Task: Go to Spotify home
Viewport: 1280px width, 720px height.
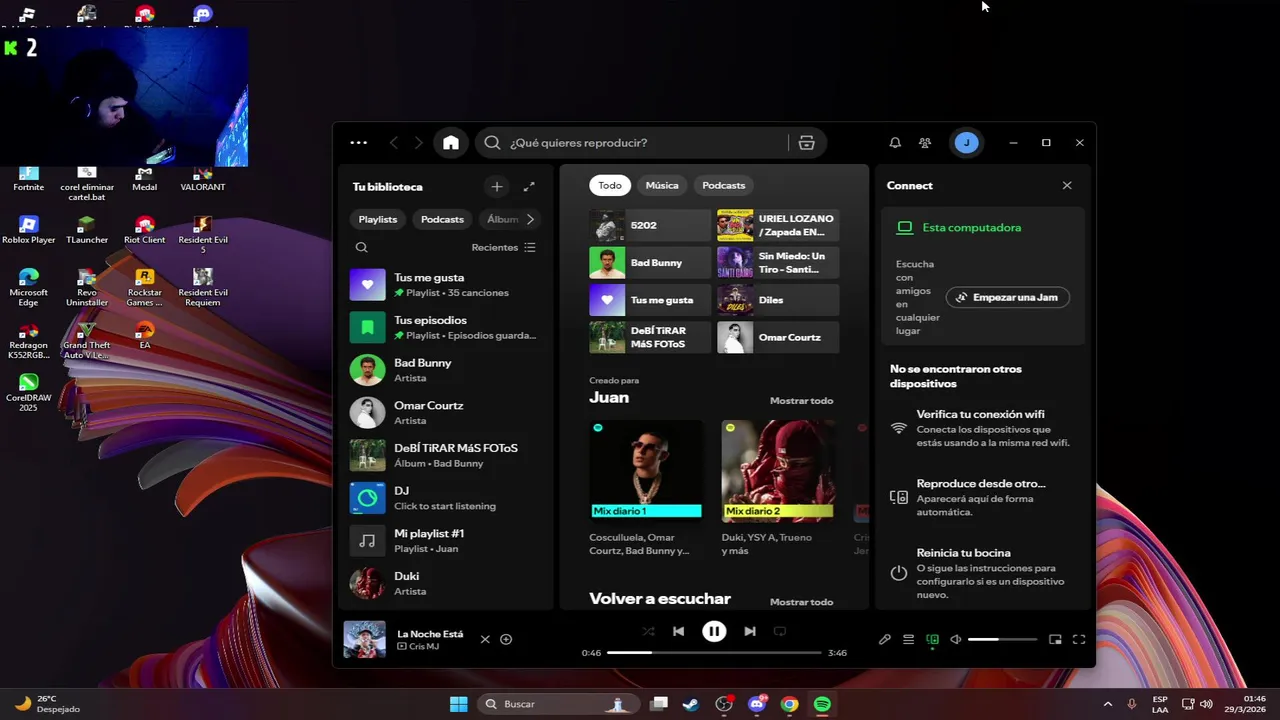Action: (x=451, y=143)
